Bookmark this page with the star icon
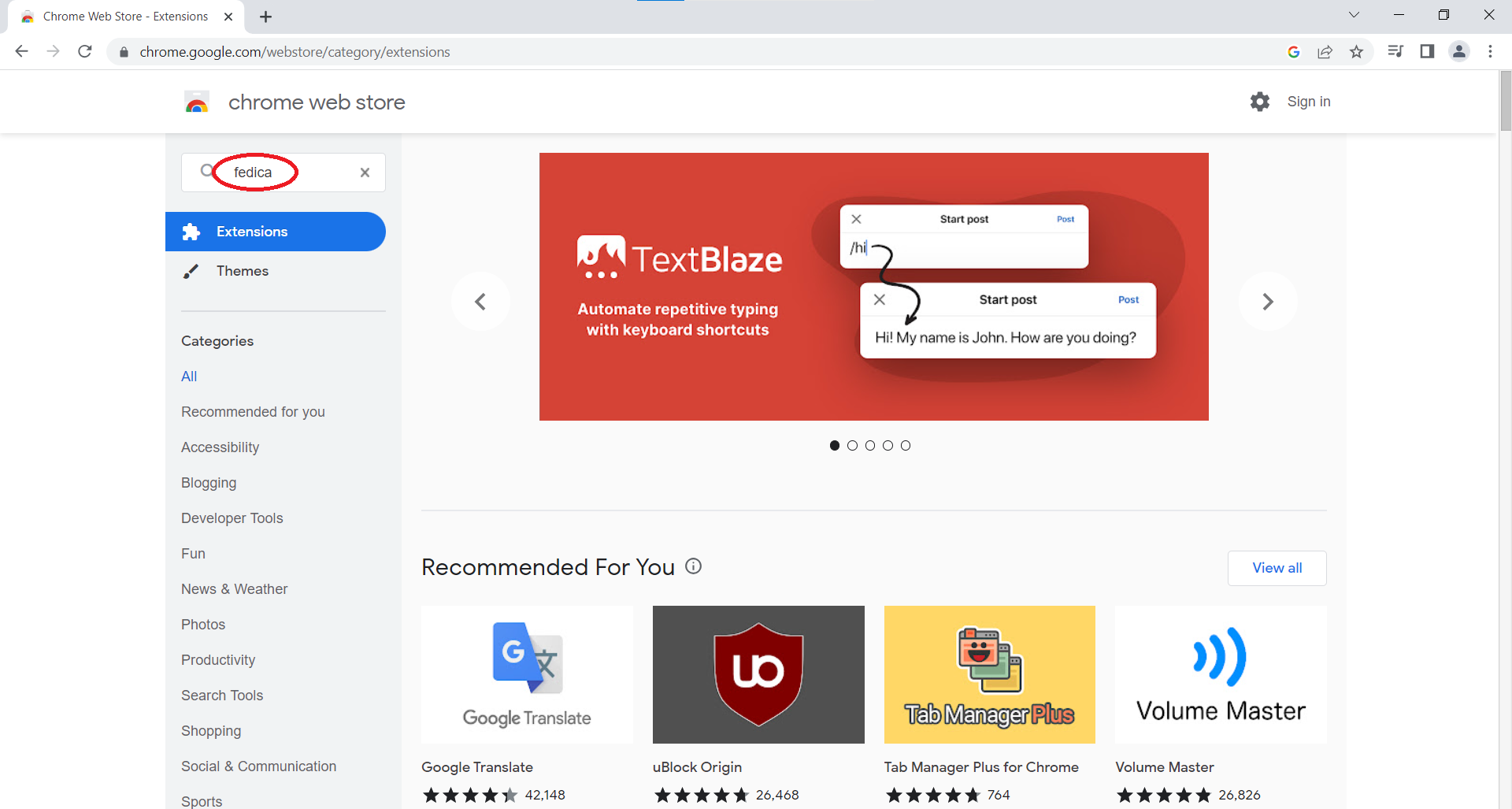The height and width of the screenshot is (809, 1512). click(x=1356, y=52)
